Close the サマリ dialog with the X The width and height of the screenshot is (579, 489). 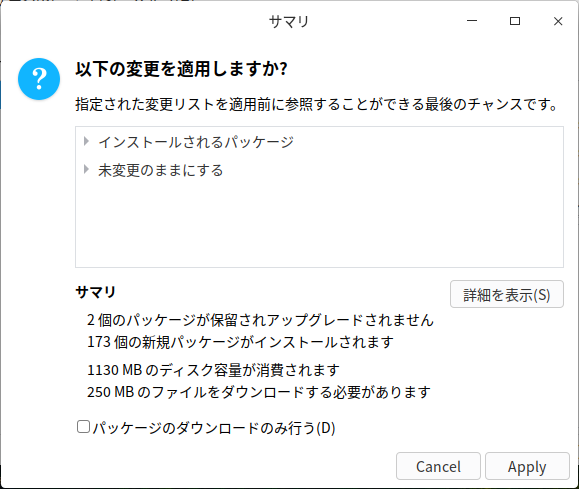coord(558,21)
